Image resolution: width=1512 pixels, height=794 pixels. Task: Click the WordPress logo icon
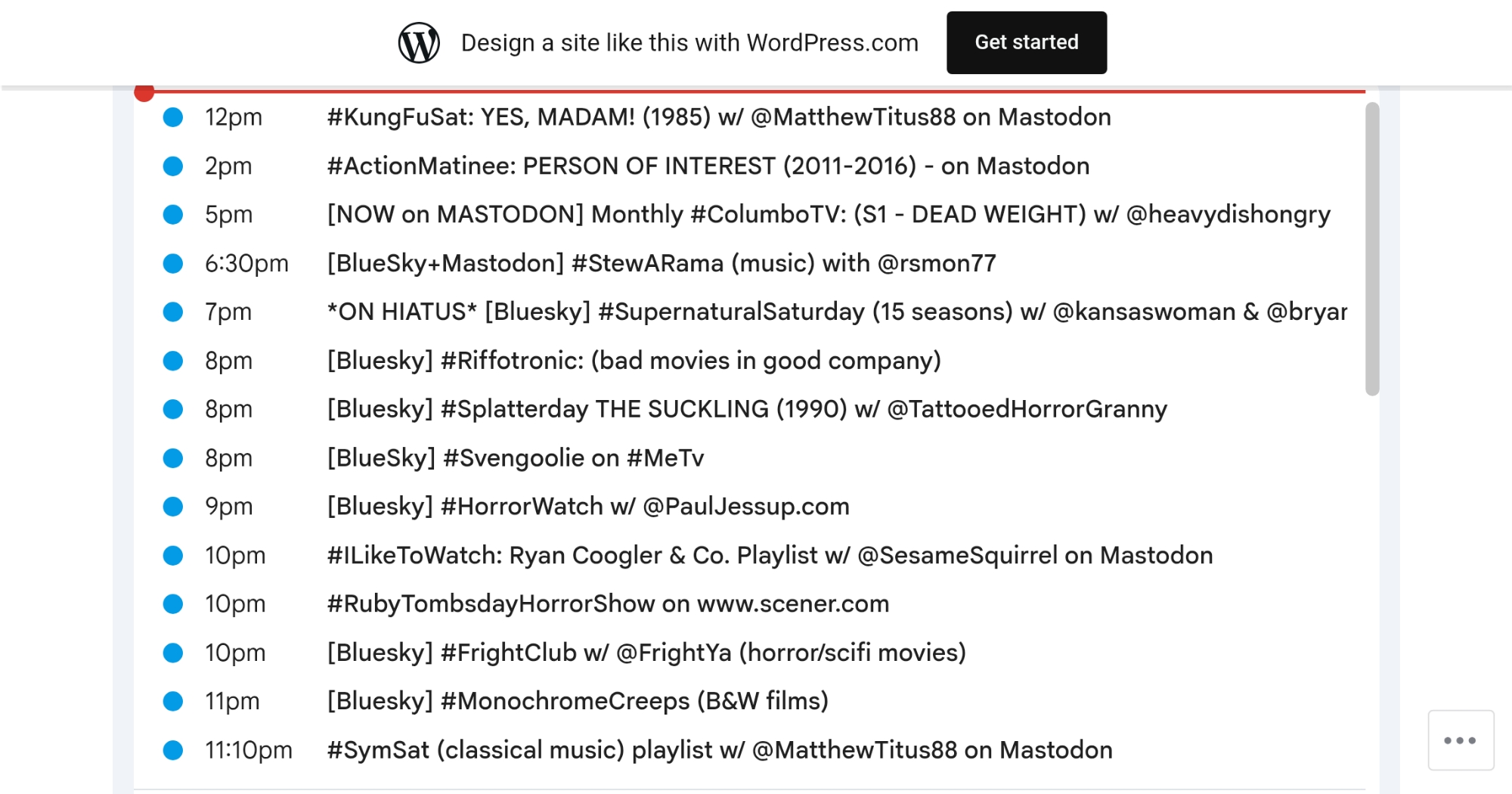[419, 43]
